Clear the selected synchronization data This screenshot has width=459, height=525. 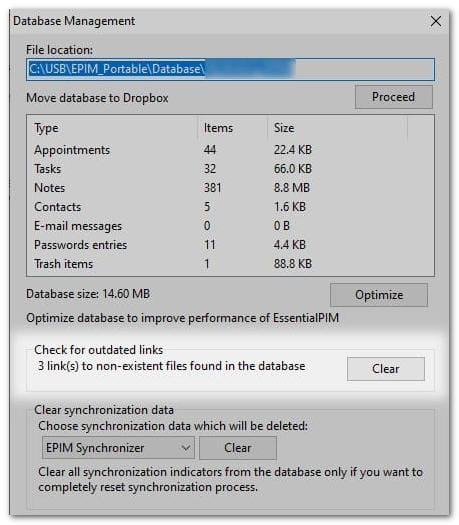point(238,448)
